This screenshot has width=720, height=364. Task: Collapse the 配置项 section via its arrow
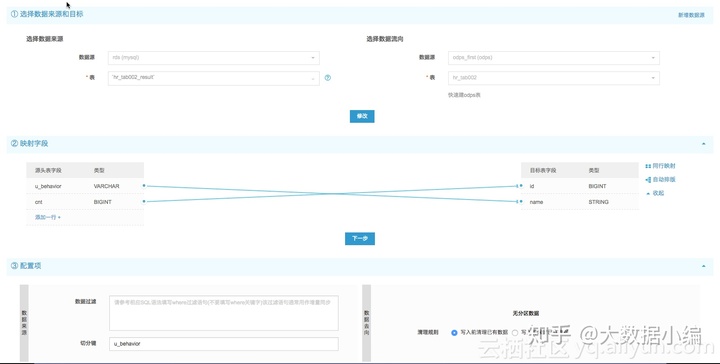703,266
